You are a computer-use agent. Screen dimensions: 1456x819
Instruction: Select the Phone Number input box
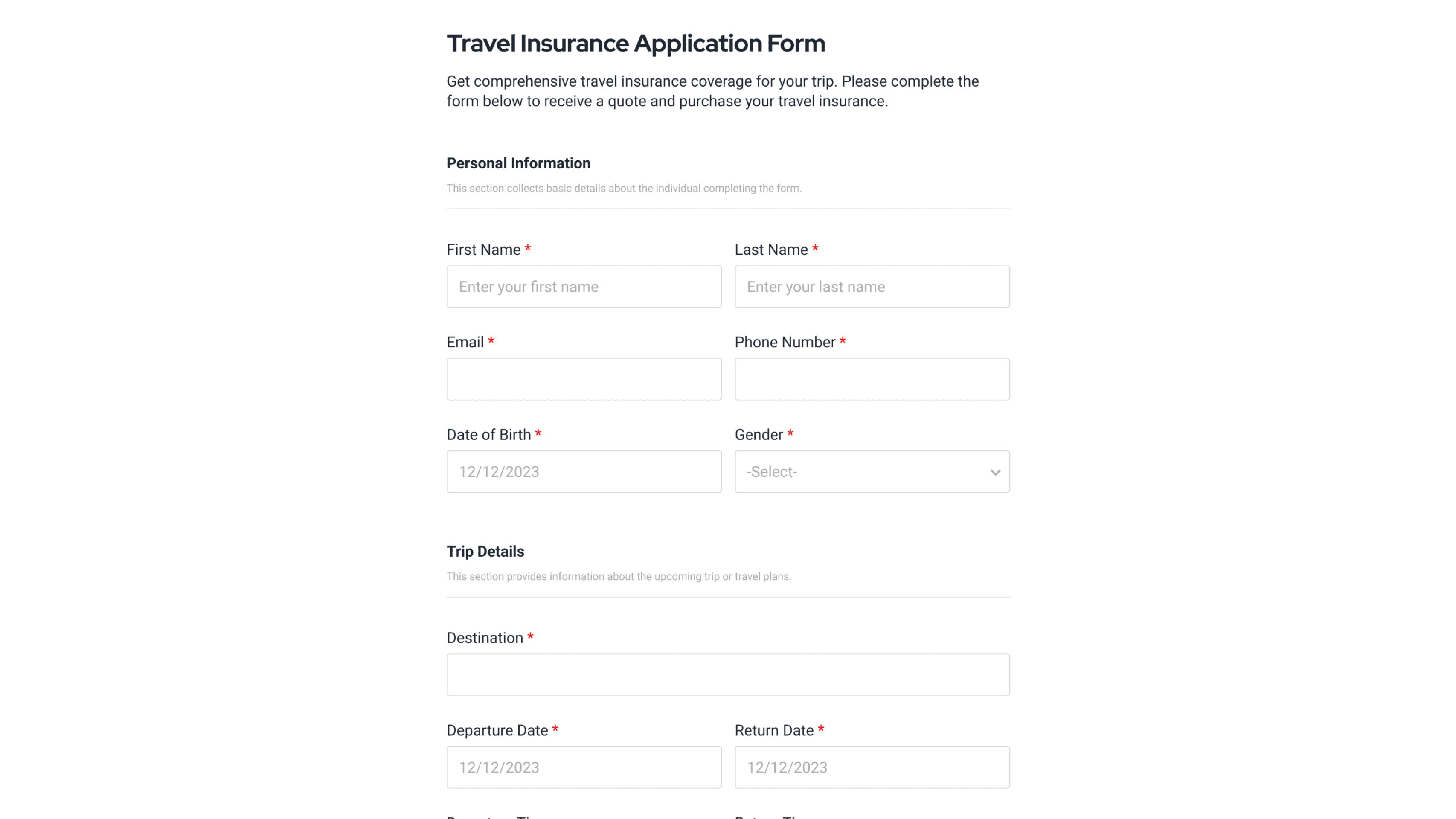872,379
